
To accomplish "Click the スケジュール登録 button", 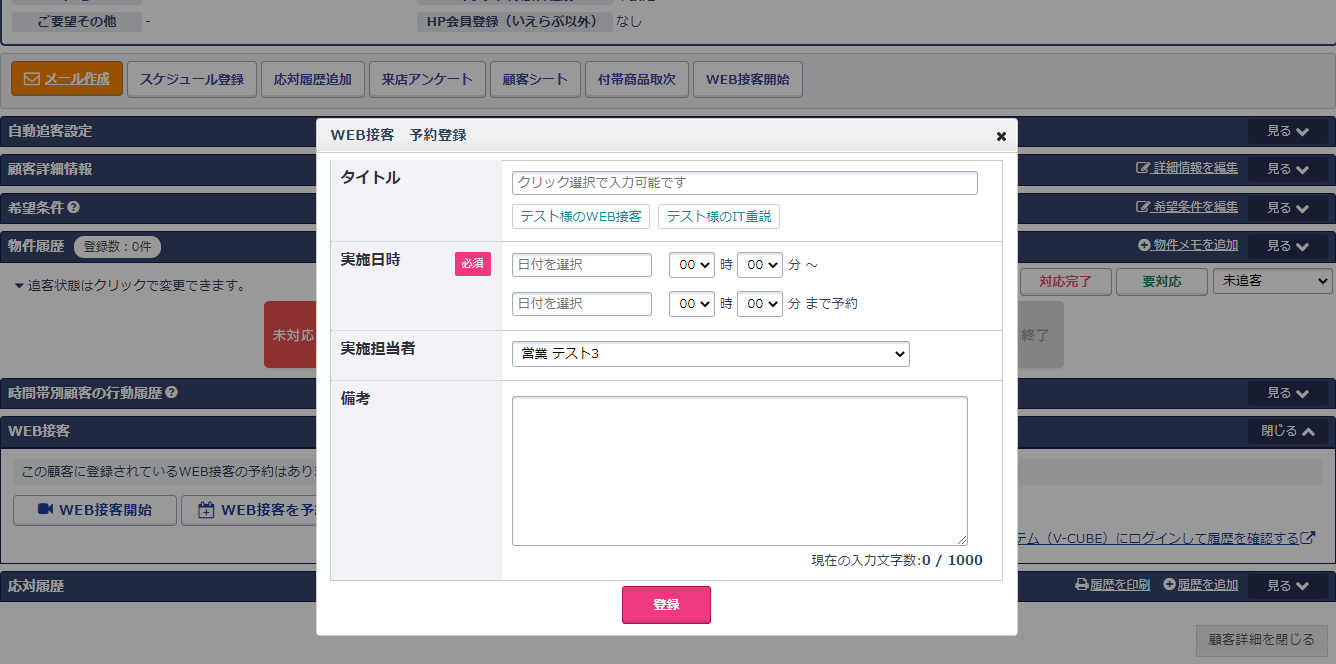I will point(192,79).
